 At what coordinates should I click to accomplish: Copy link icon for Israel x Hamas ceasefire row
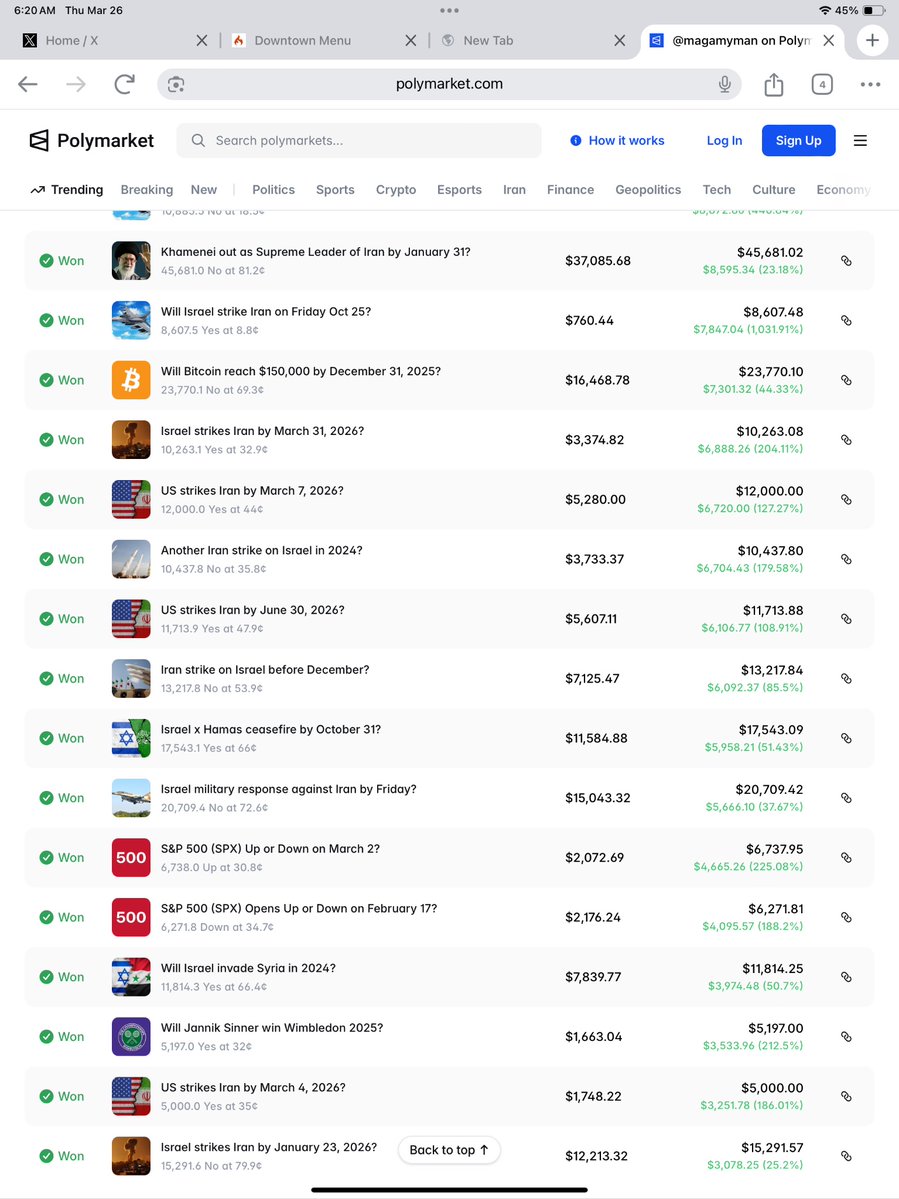coord(846,738)
